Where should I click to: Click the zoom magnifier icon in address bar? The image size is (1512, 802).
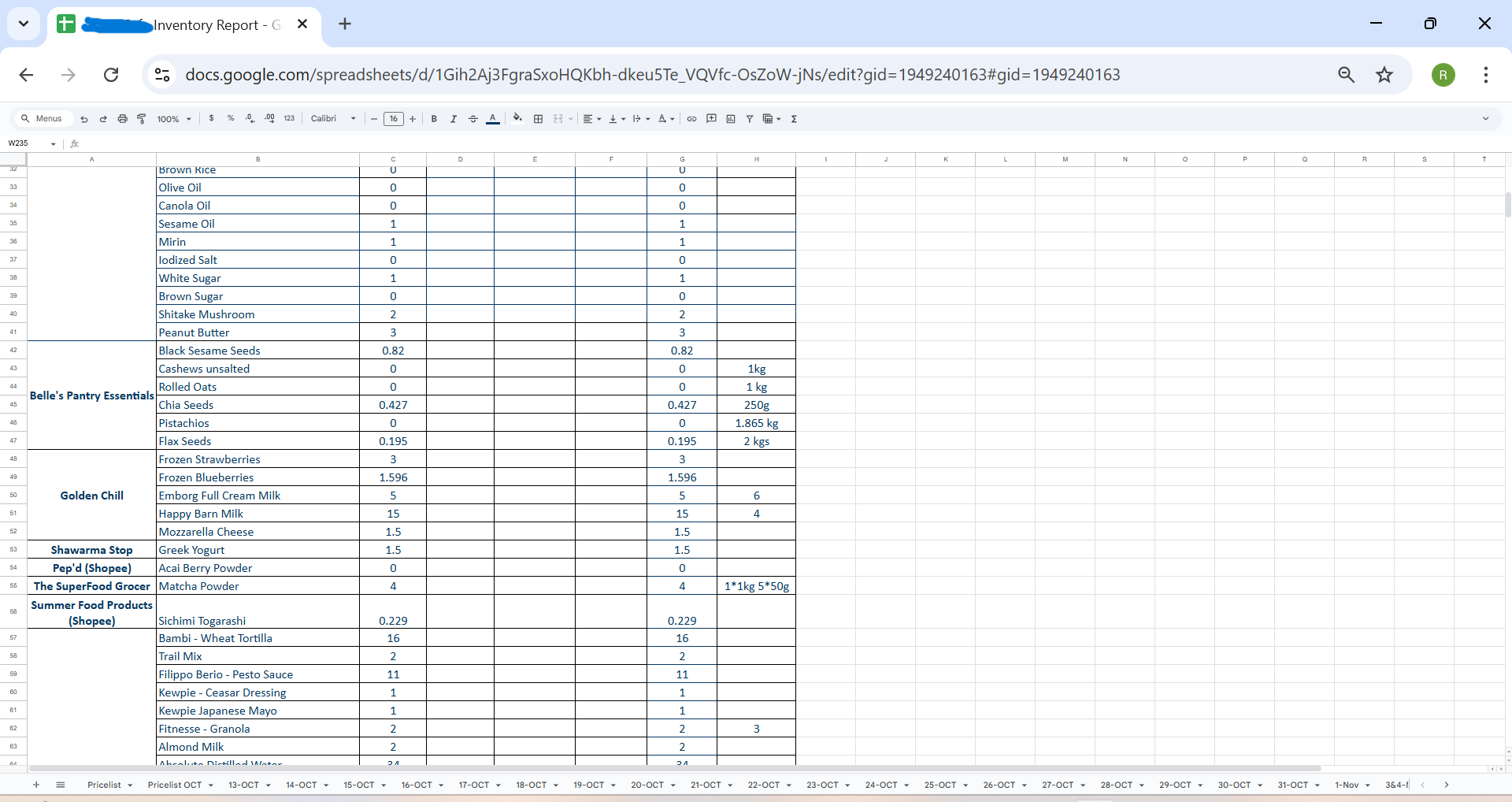pyautogui.click(x=1346, y=75)
